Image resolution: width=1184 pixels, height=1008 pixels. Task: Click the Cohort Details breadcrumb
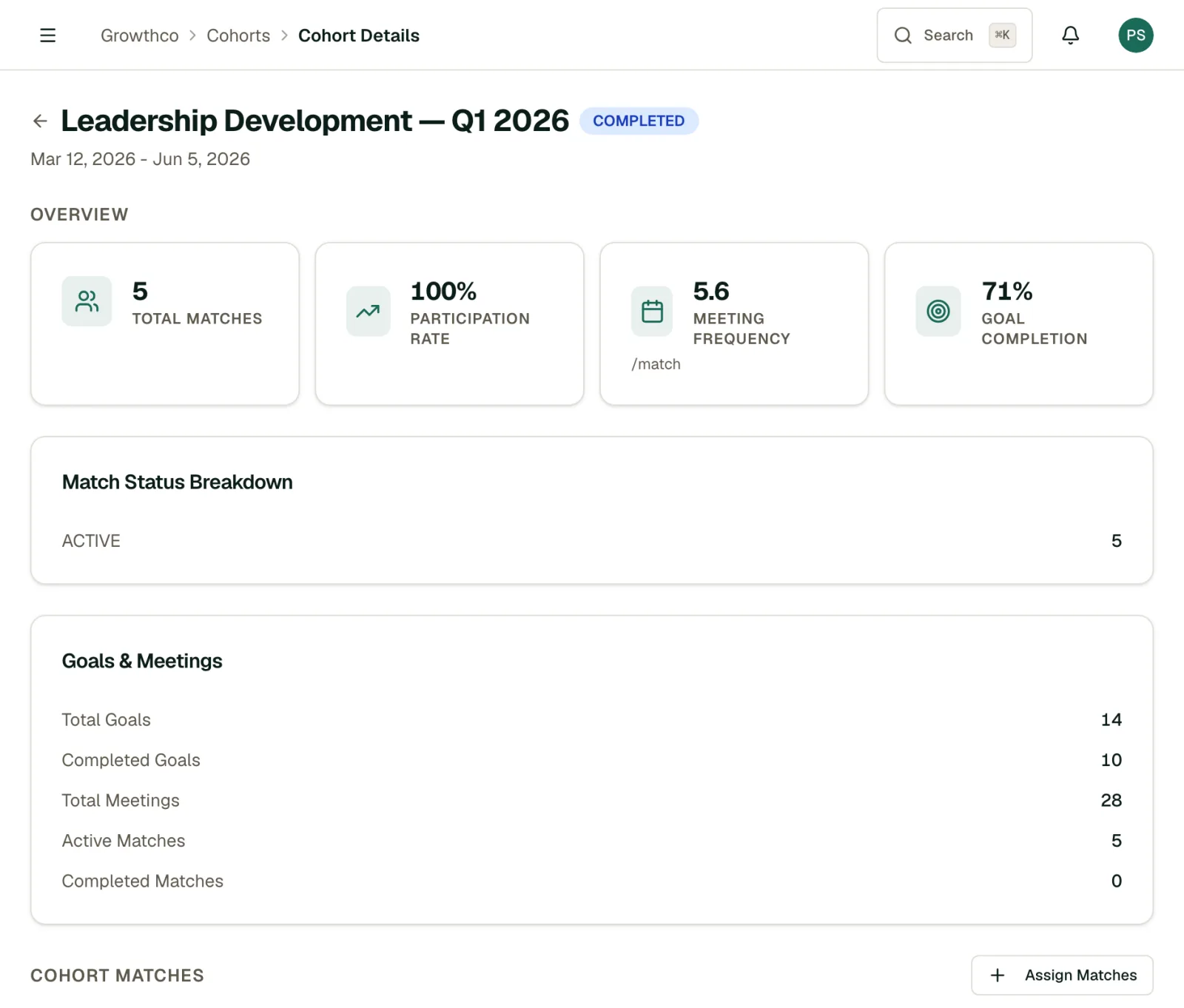tap(359, 36)
